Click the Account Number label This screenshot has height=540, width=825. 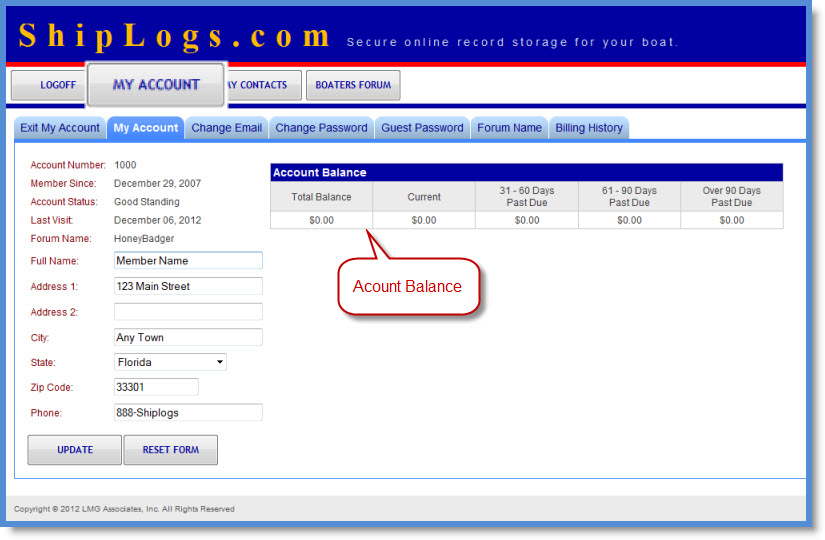click(x=68, y=165)
